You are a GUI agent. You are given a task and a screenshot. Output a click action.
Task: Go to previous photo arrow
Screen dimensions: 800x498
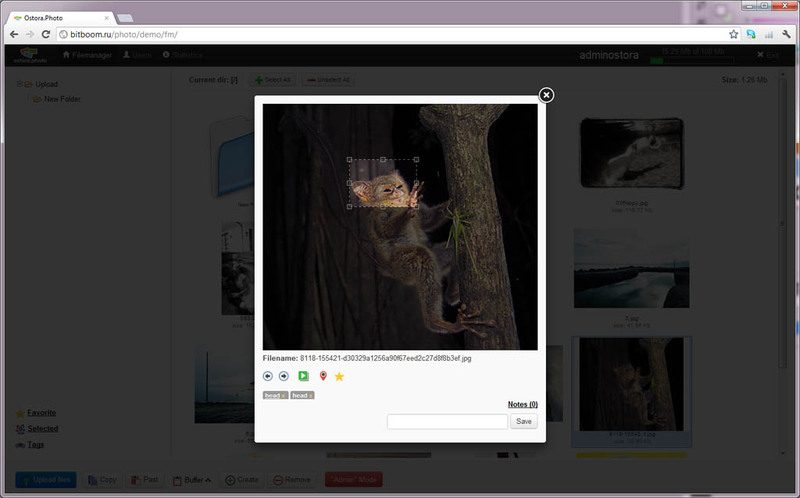268,376
